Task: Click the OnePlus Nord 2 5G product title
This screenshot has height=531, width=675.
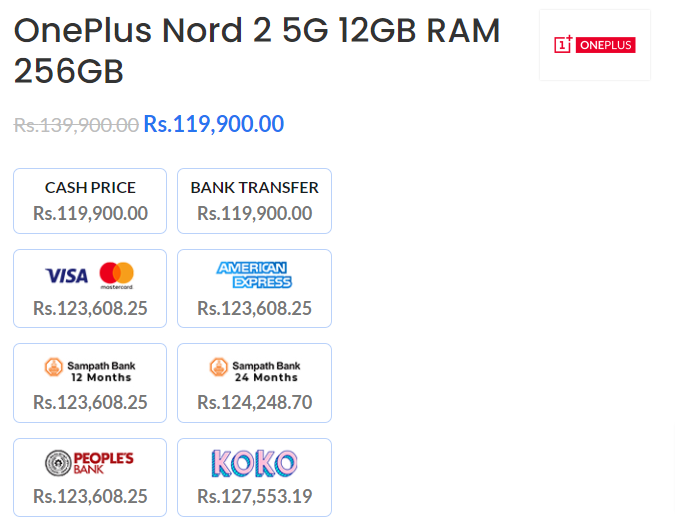Action: click(257, 50)
